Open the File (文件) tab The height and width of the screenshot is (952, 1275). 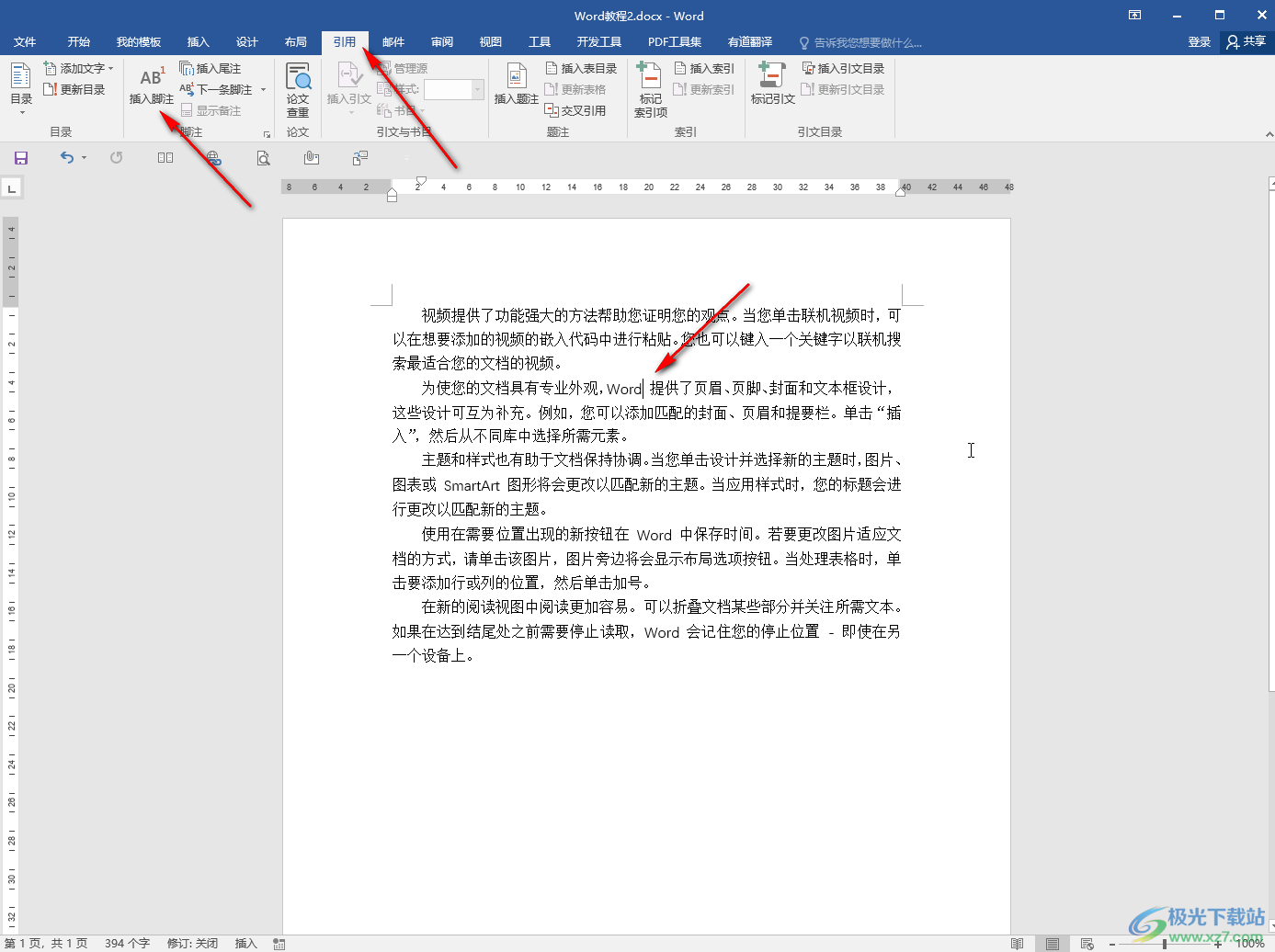[25, 42]
